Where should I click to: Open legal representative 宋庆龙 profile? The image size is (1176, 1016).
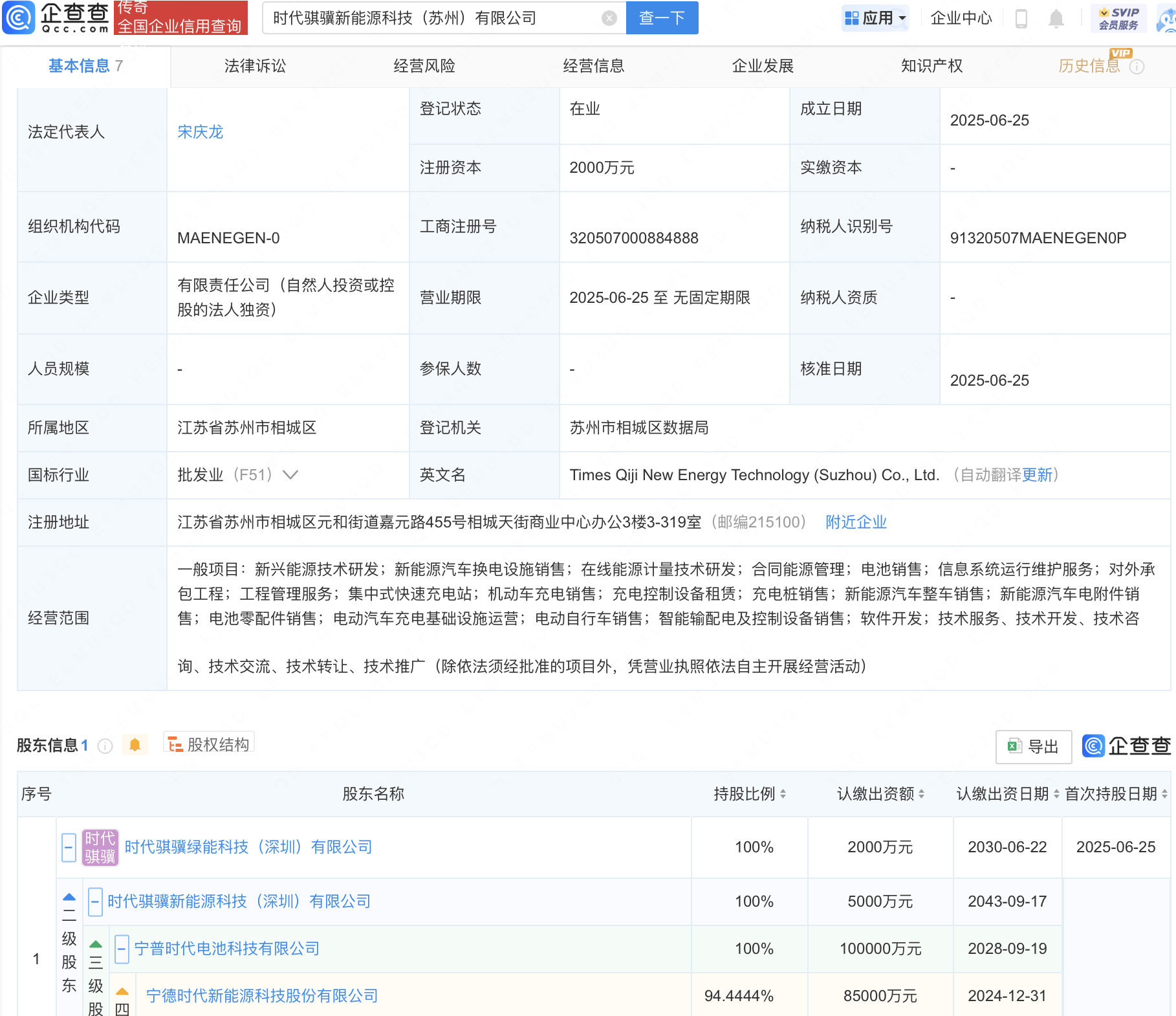coord(200,132)
